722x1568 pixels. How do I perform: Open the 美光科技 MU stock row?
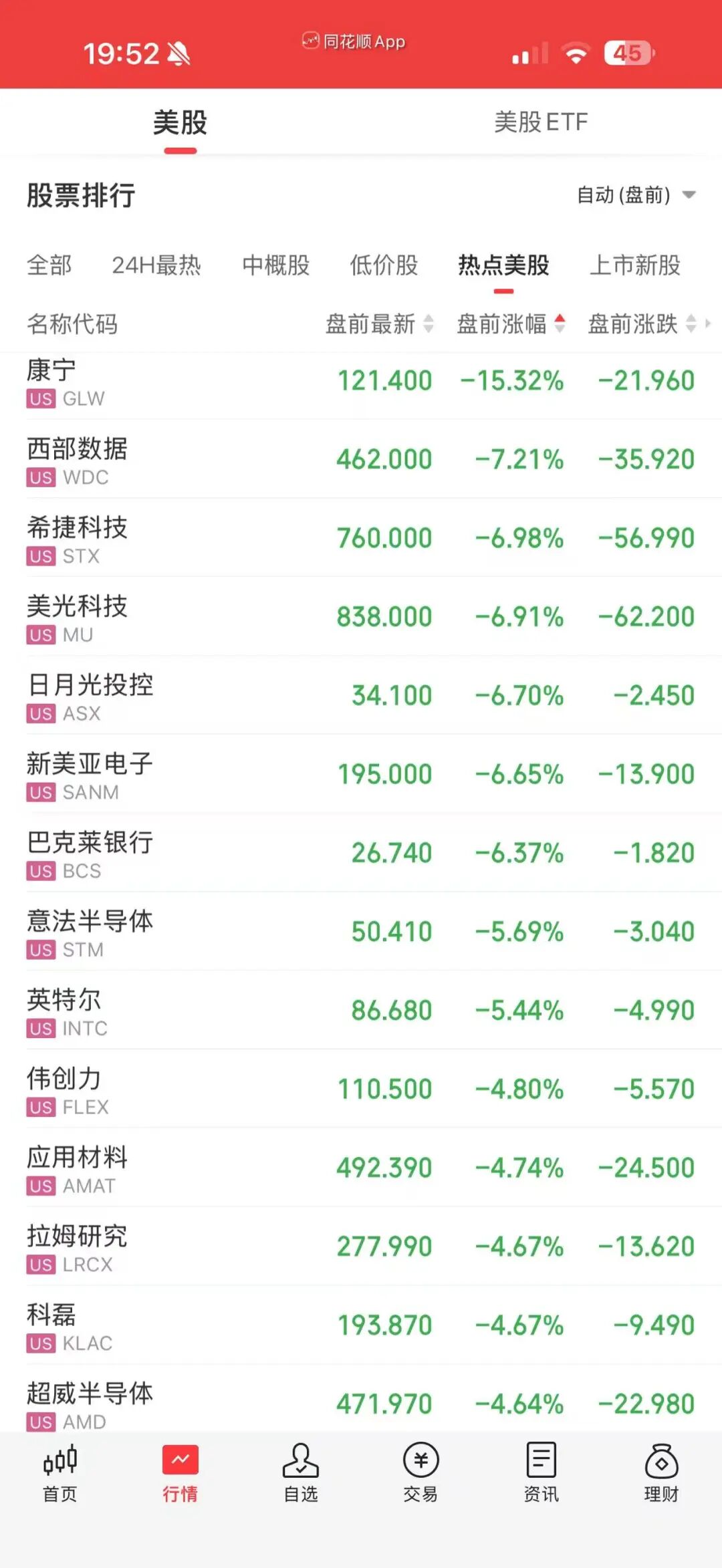361,617
